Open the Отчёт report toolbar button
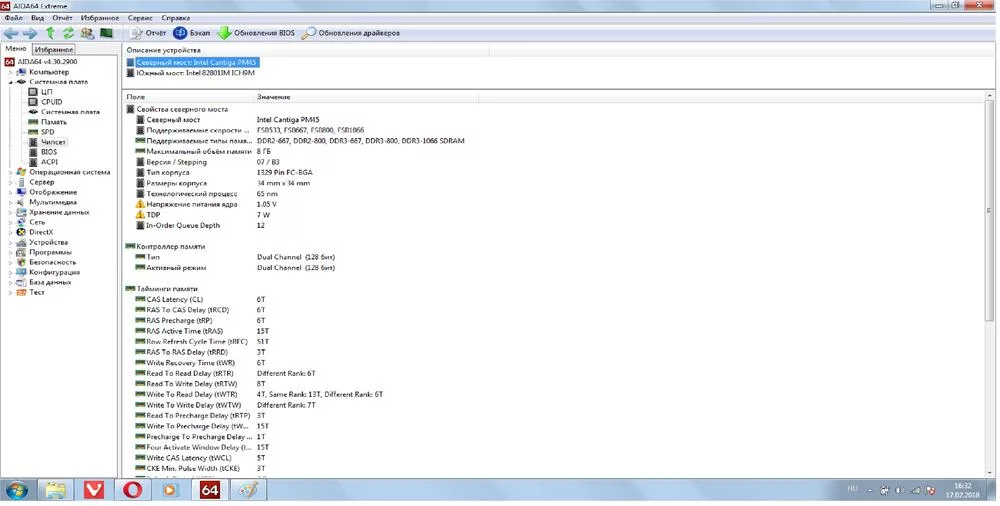1000x506 pixels. tap(147, 33)
